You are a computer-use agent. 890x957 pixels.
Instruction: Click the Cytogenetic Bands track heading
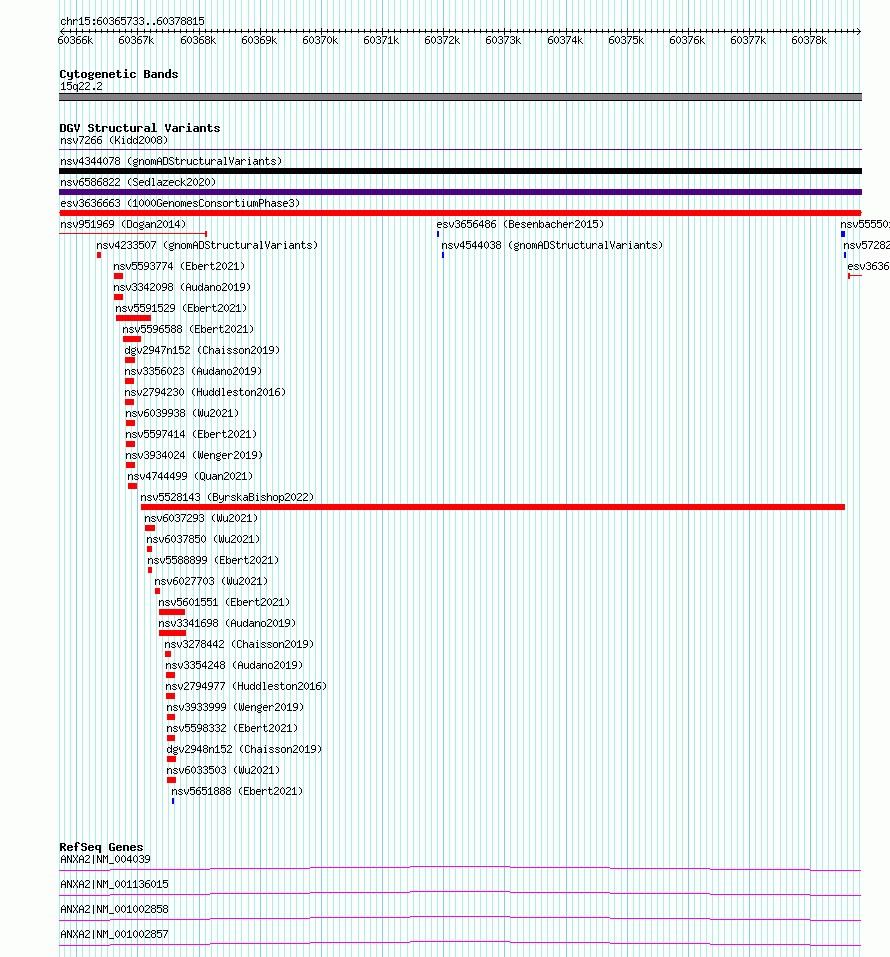119,74
